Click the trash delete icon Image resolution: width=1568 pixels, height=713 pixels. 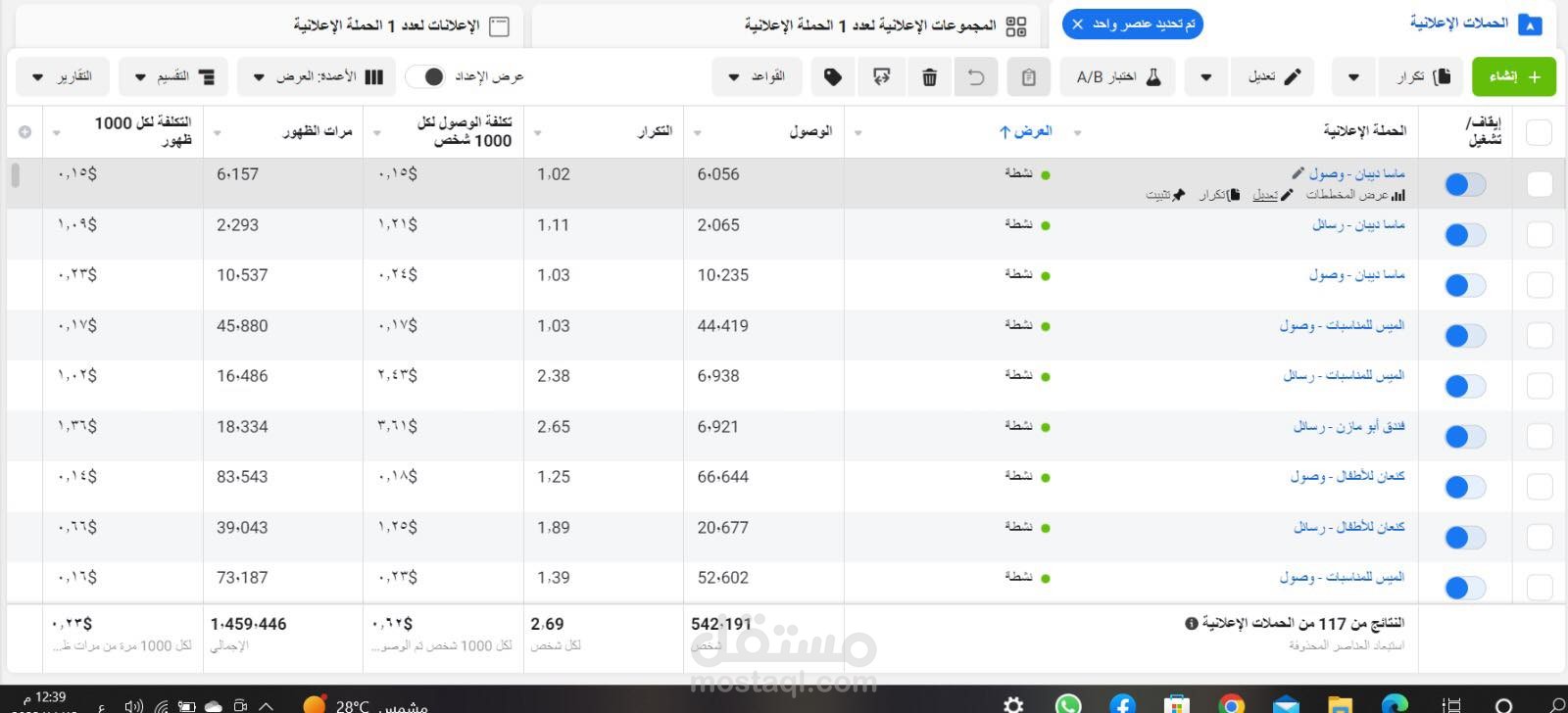[930, 76]
